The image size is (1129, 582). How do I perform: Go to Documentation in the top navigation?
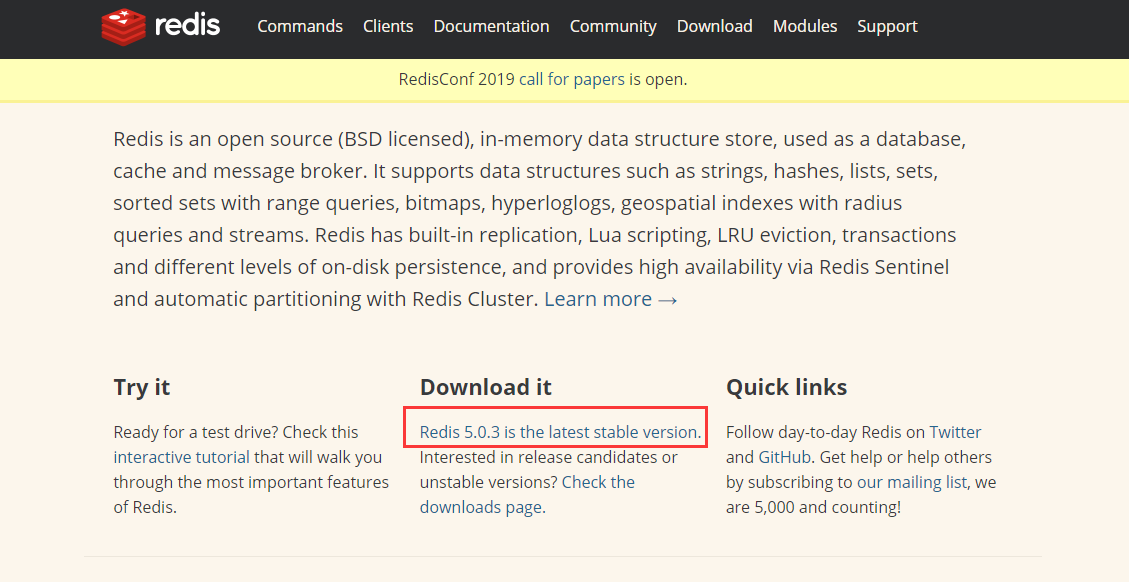click(x=491, y=27)
